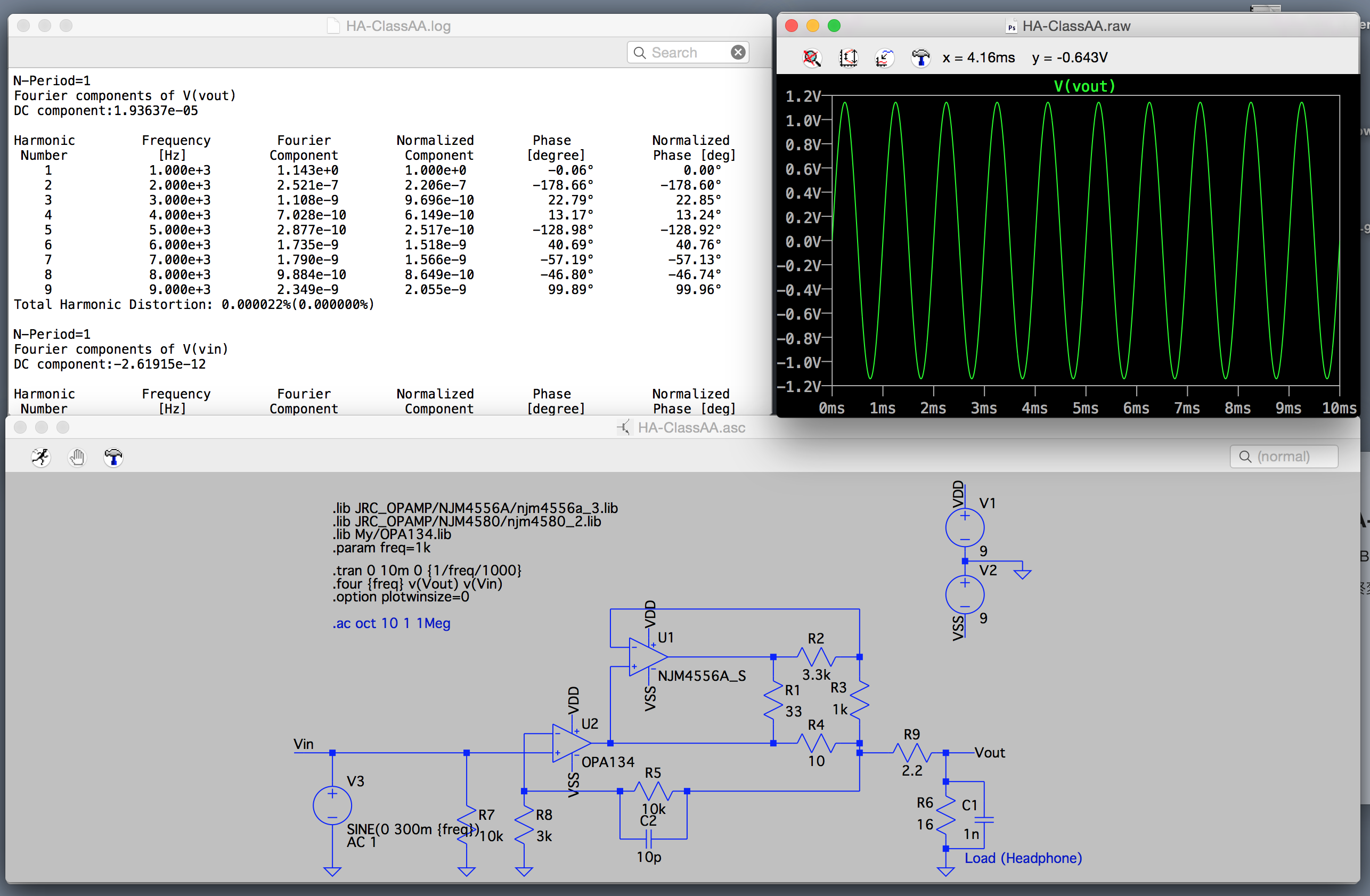This screenshot has height=896, width=1370.
Task: Open hammer settings icon in waveform window
Action: (920, 58)
